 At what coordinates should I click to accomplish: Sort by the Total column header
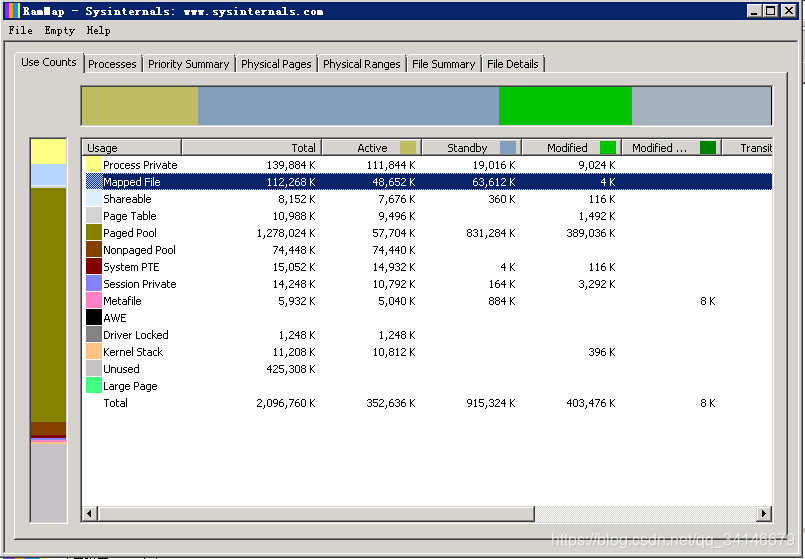coord(252,148)
